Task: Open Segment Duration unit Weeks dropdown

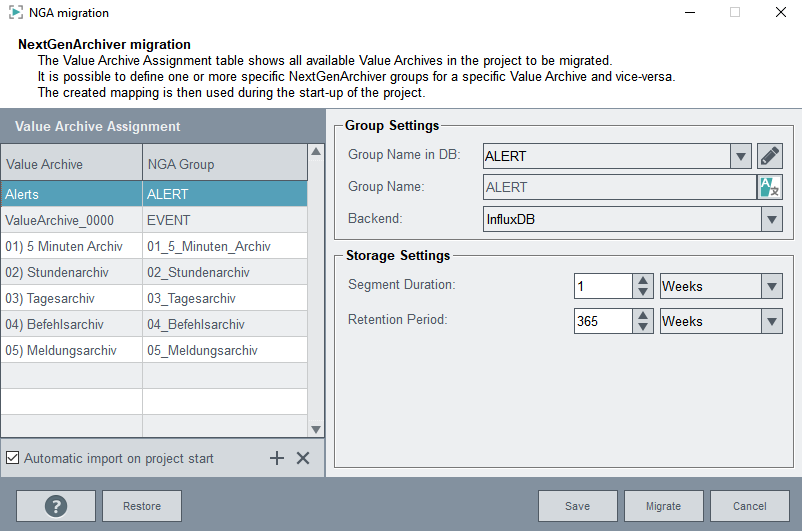Action: click(x=771, y=287)
